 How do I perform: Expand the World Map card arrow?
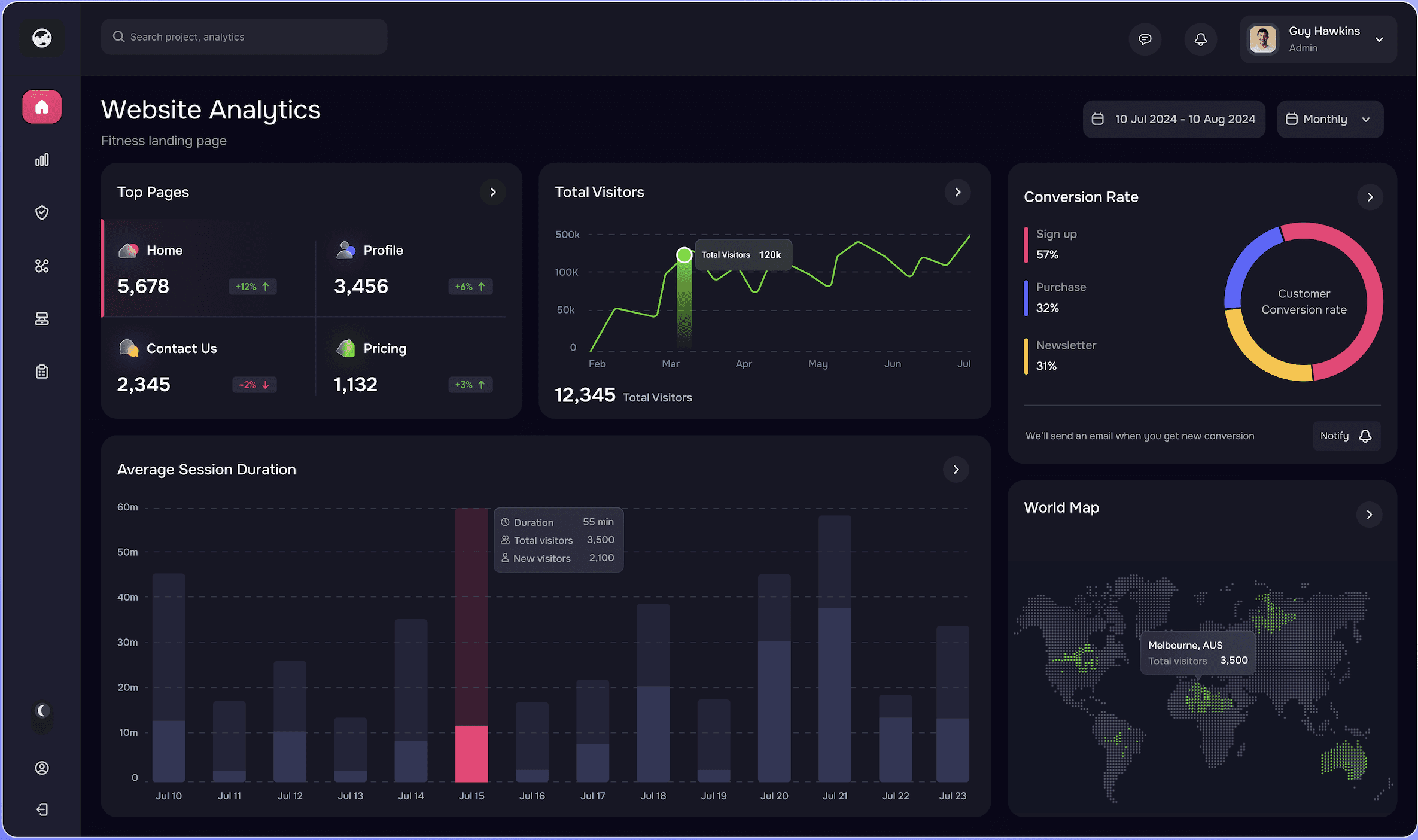click(1369, 515)
